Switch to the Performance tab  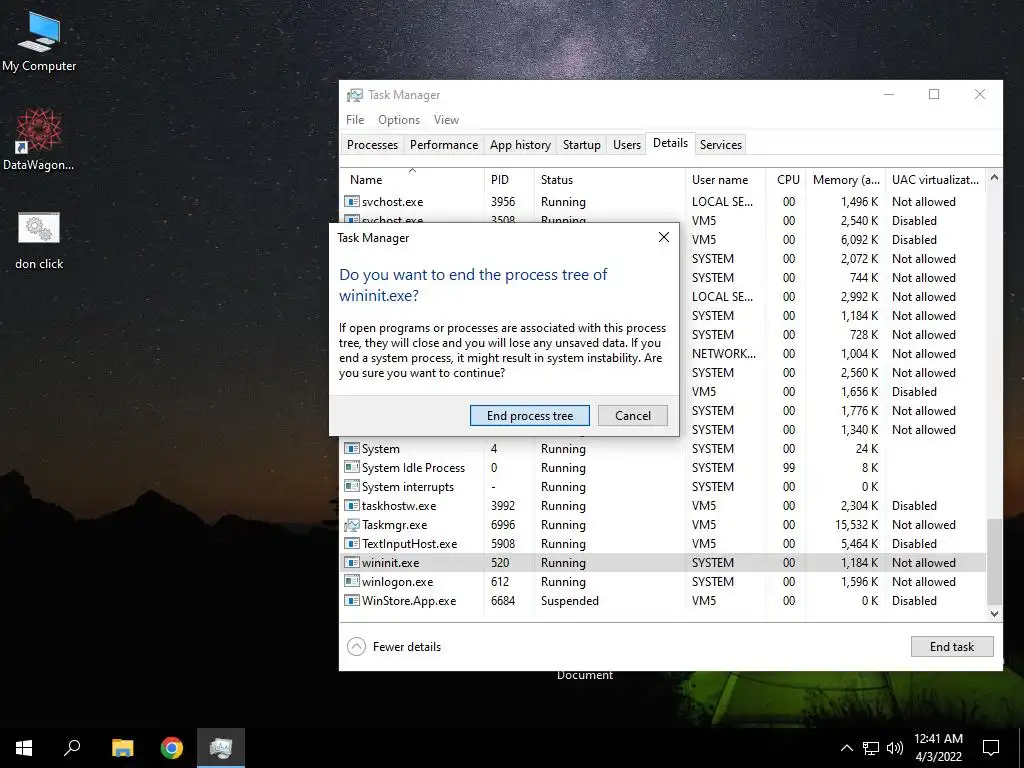click(x=444, y=145)
